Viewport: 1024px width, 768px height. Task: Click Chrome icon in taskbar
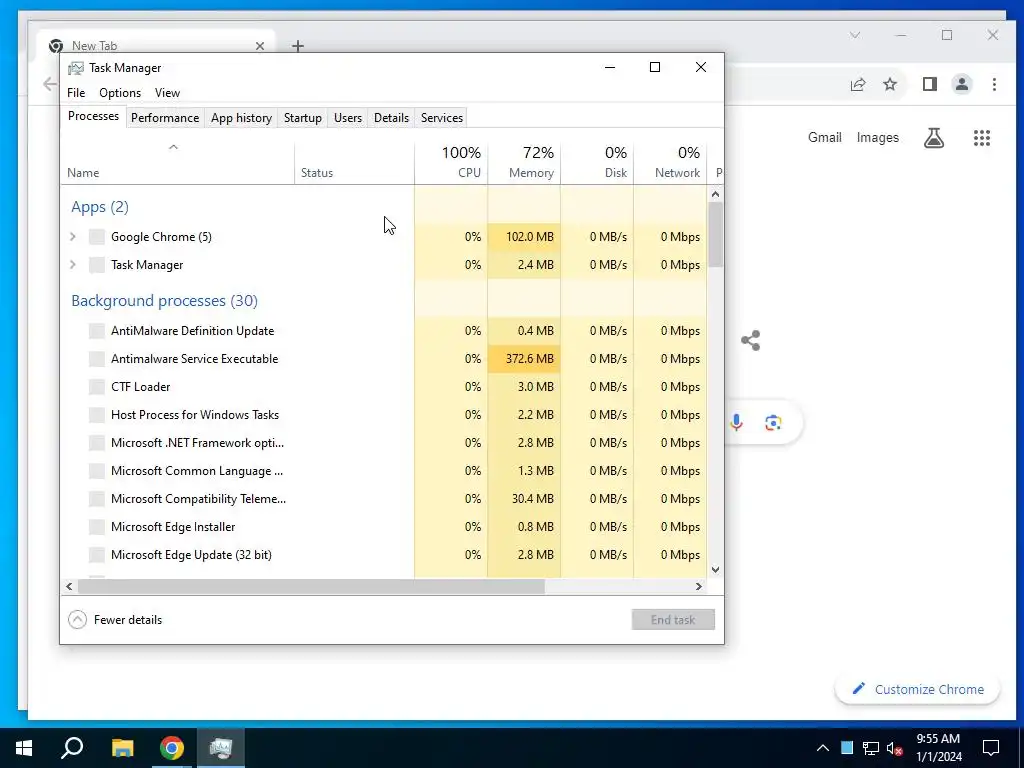[x=172, y=748]
